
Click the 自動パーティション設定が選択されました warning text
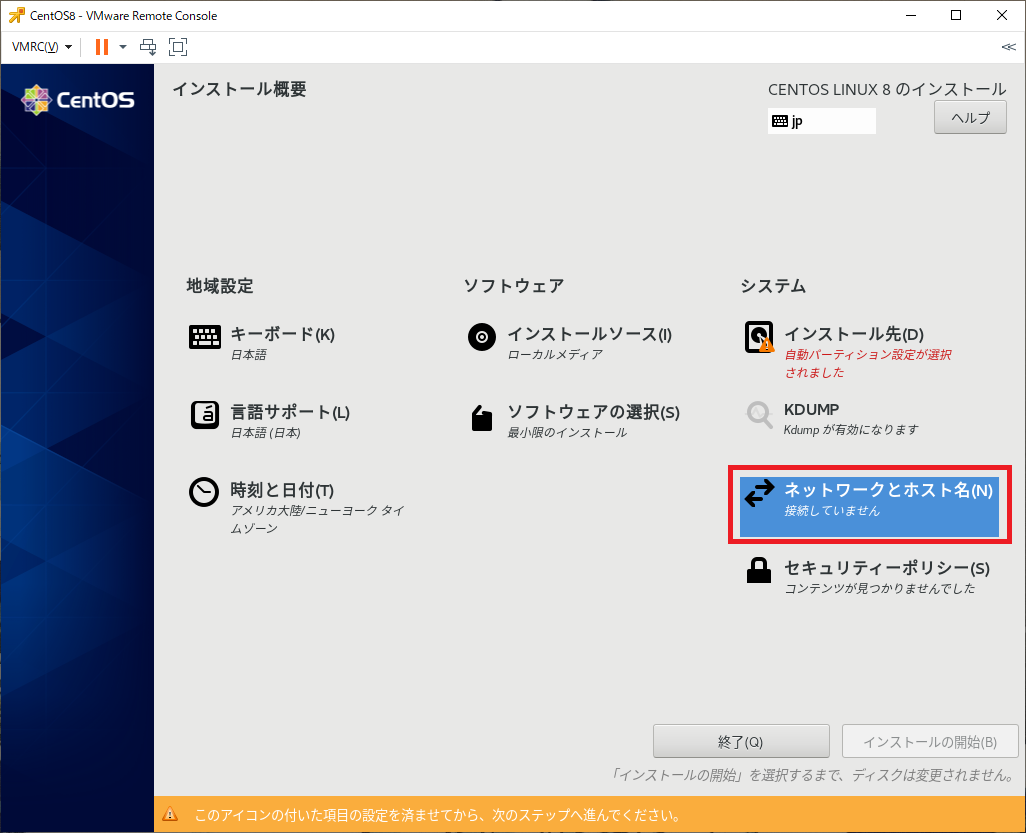(x=868, y=363)
